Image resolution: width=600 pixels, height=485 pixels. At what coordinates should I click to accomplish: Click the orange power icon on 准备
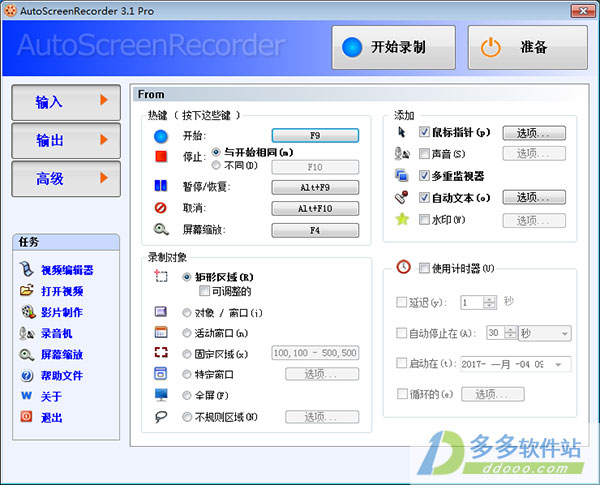pos(491,47)
